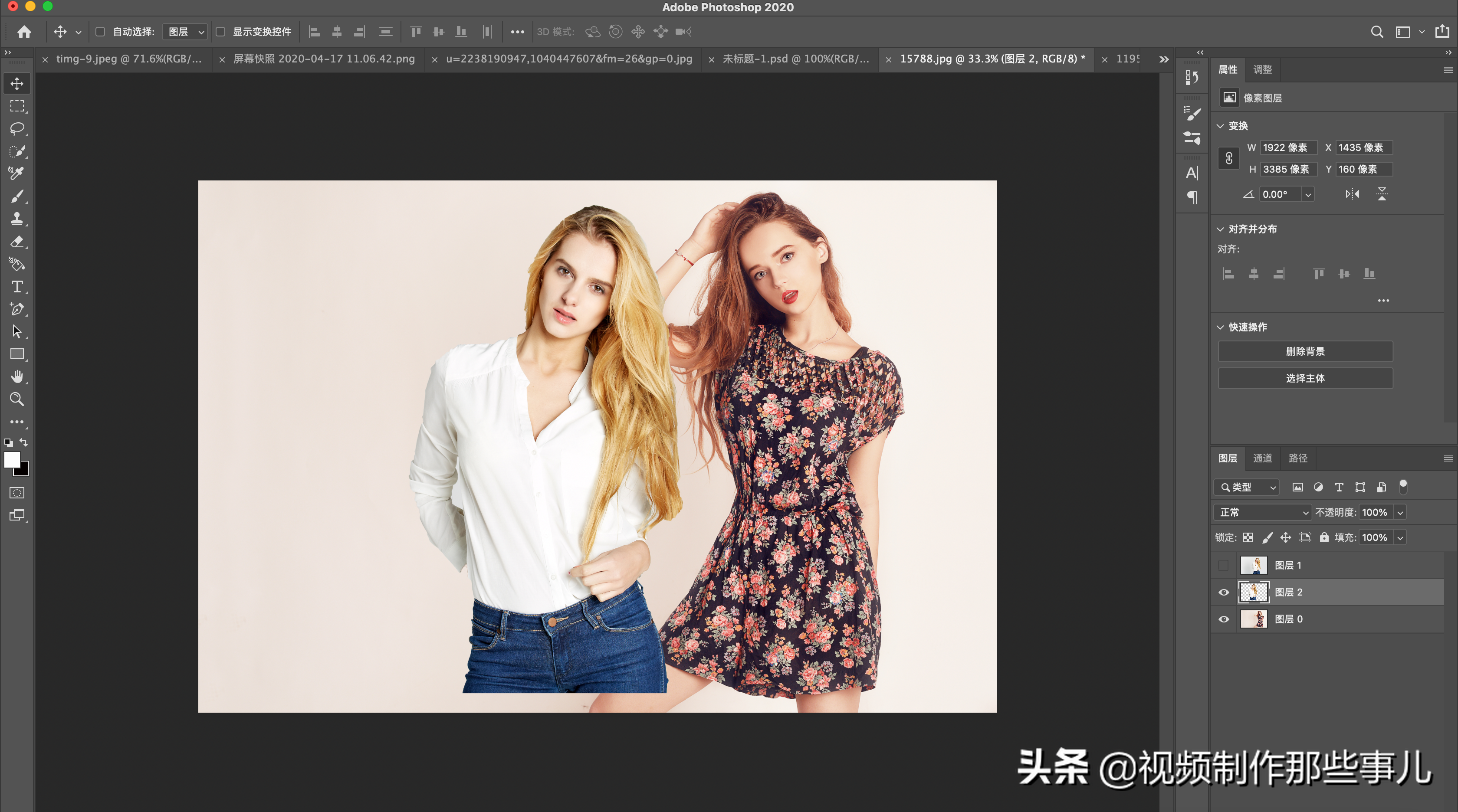The image size is (1458, 812).
Task: Switch to the 通道 tab
Action: click(1263, 458)
